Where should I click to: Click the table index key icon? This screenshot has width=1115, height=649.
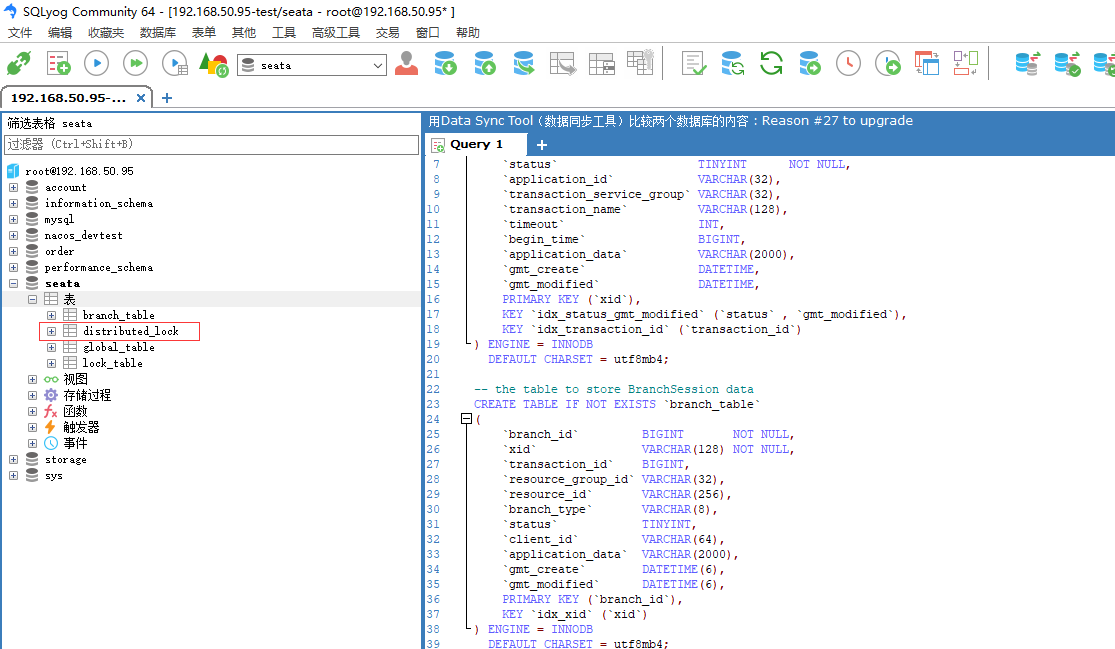[640, 62]
